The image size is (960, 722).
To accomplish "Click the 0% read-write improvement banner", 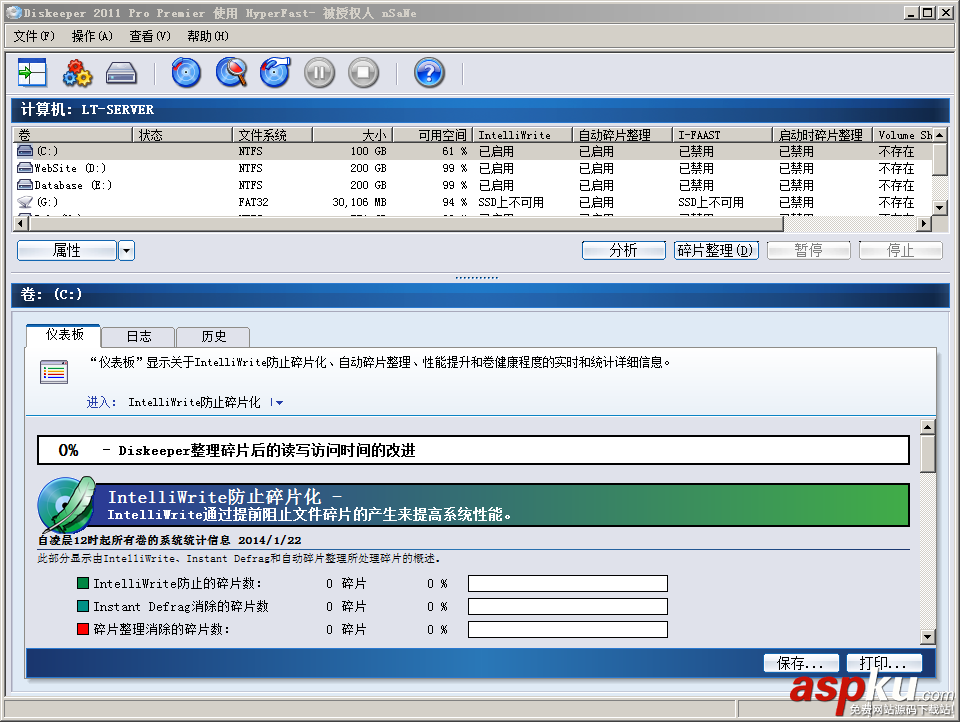I will coord(473,450).
